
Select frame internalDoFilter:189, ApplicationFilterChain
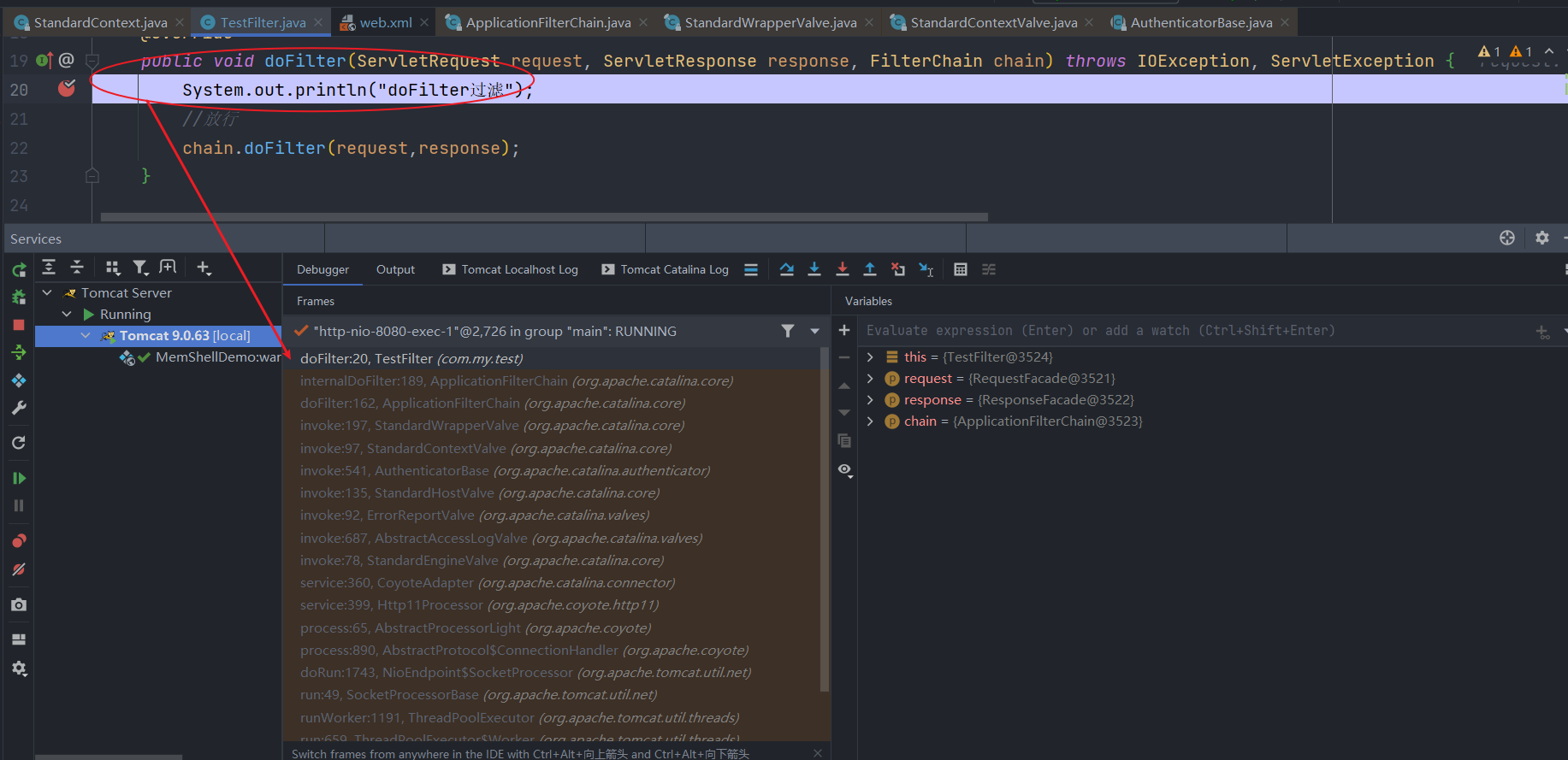coord(552,380)
